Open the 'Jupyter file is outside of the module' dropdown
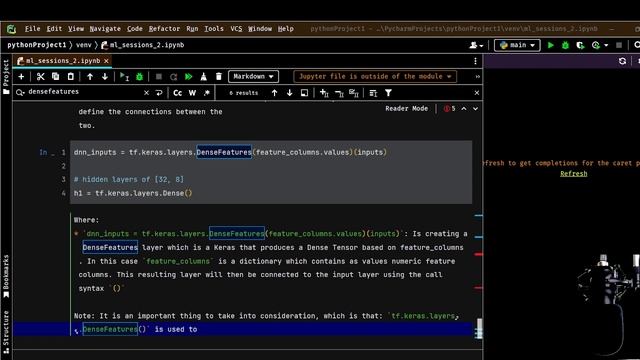This screenshot has height=360, width=640. click(375, 77)
